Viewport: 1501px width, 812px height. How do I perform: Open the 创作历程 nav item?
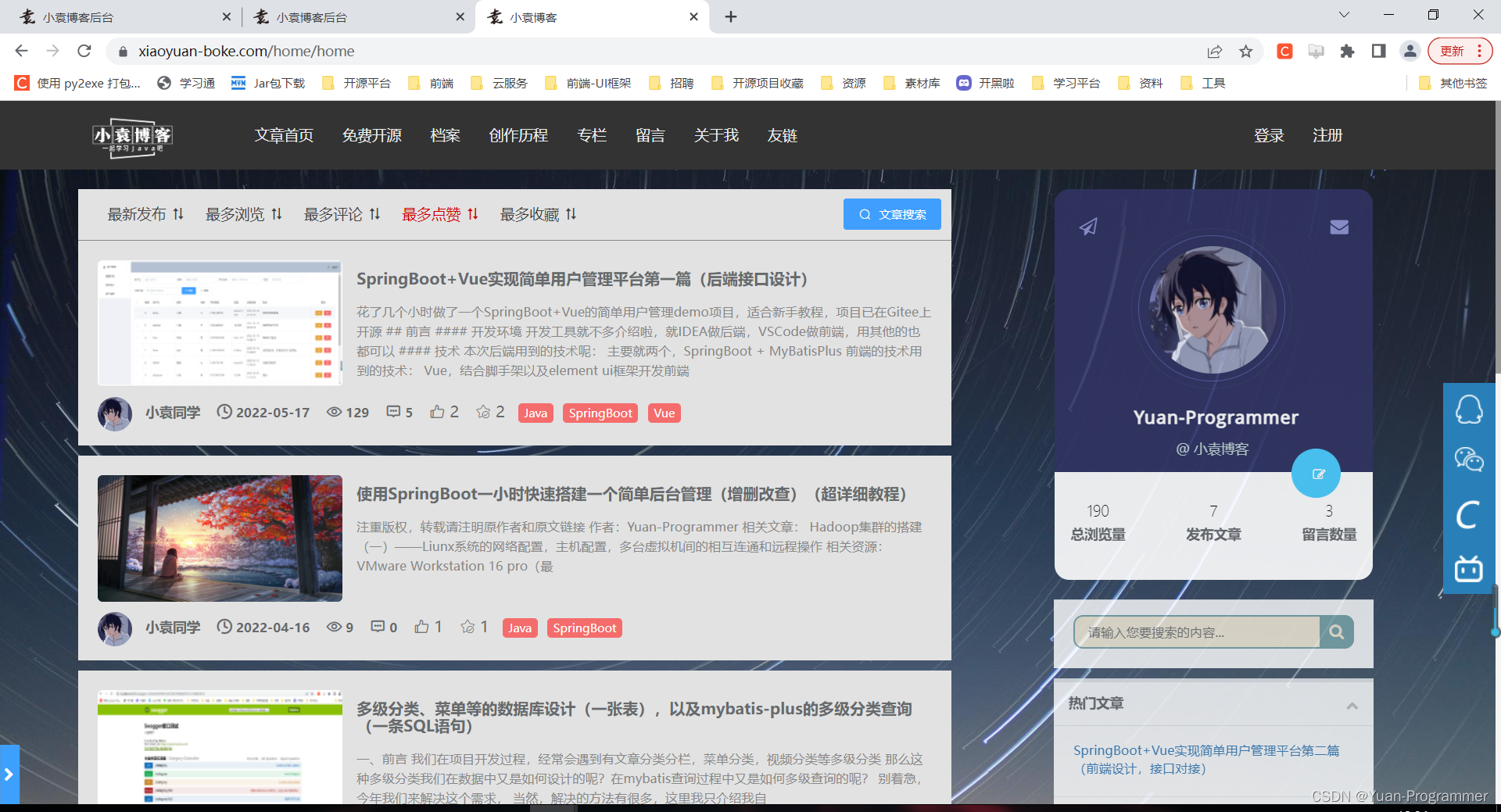(x=518, y=135)
